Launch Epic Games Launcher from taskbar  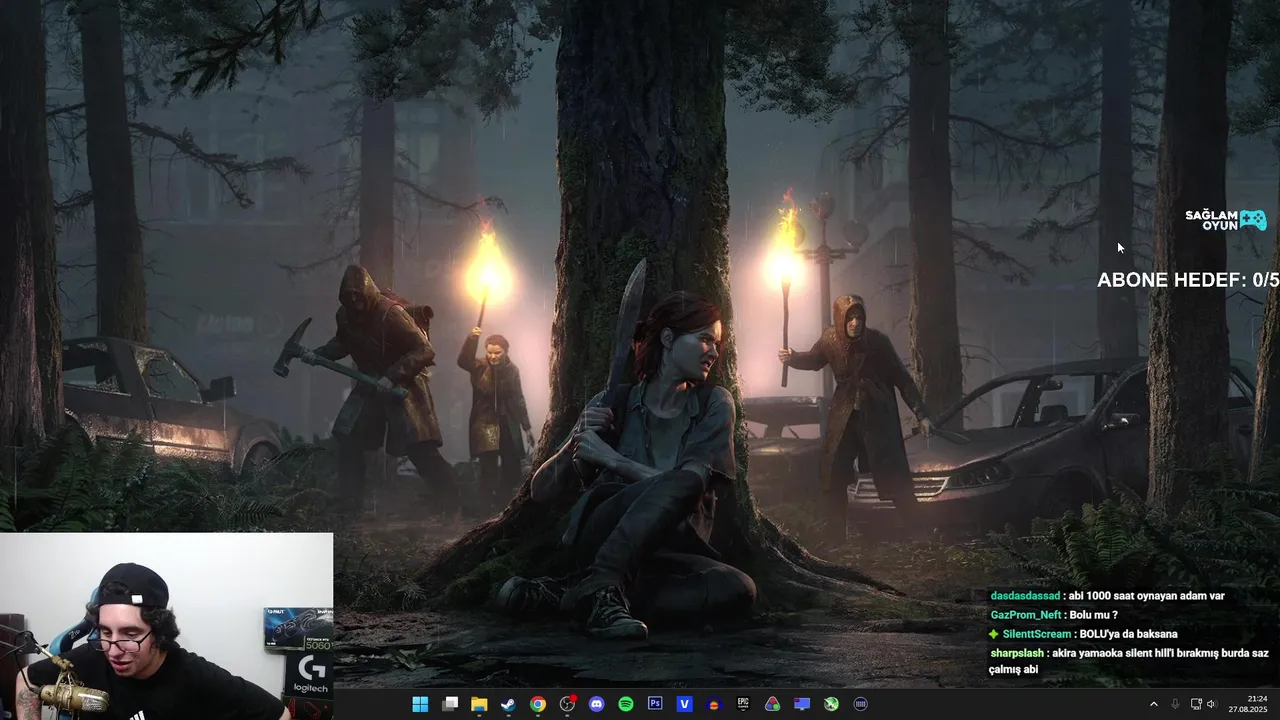[x=743, y=704]
